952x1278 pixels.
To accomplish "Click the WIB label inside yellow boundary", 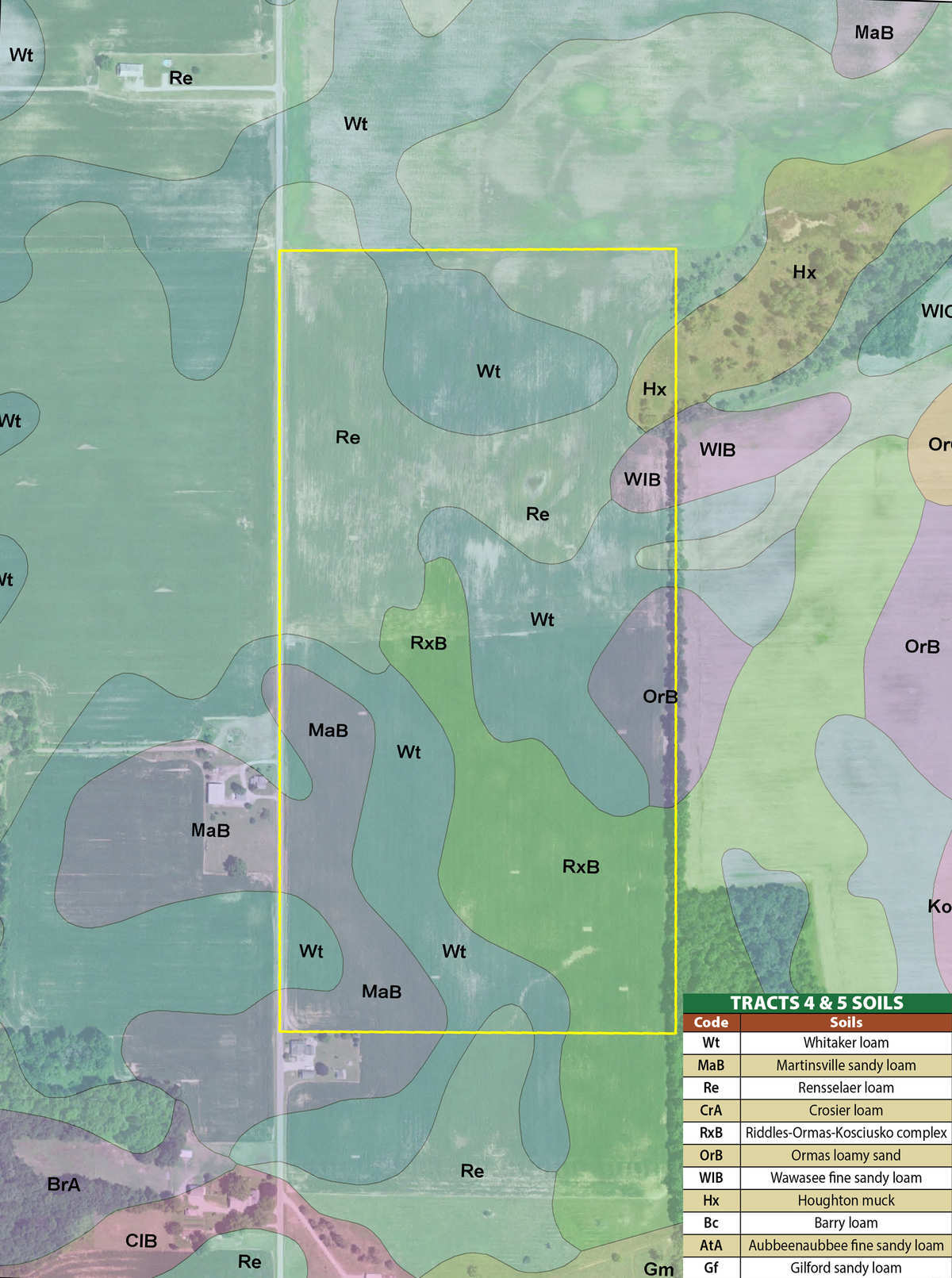I will 642,479.
